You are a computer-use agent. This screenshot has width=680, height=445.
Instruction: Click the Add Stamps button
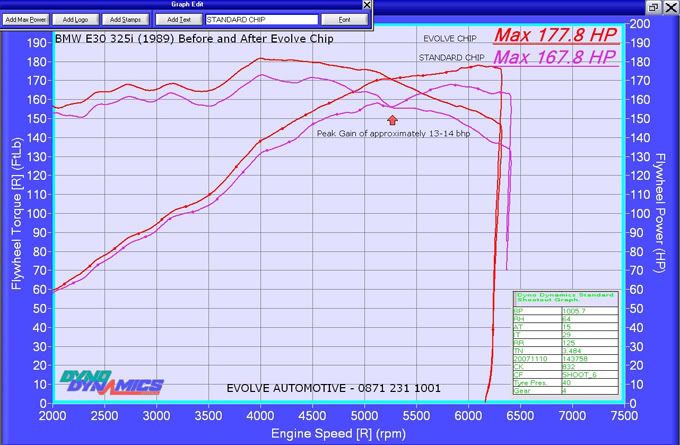125,20
